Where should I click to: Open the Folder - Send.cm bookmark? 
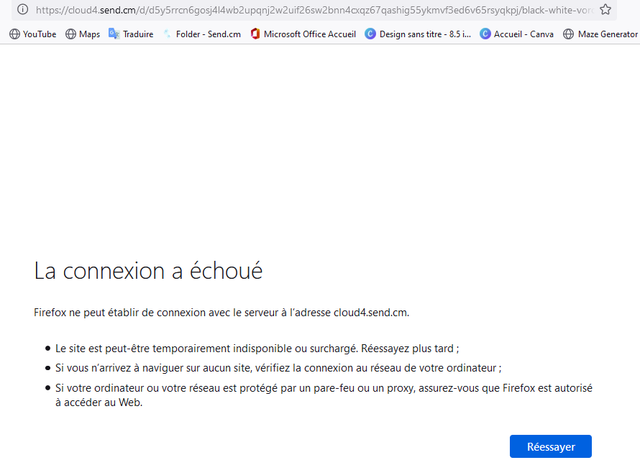click(202, 34)
